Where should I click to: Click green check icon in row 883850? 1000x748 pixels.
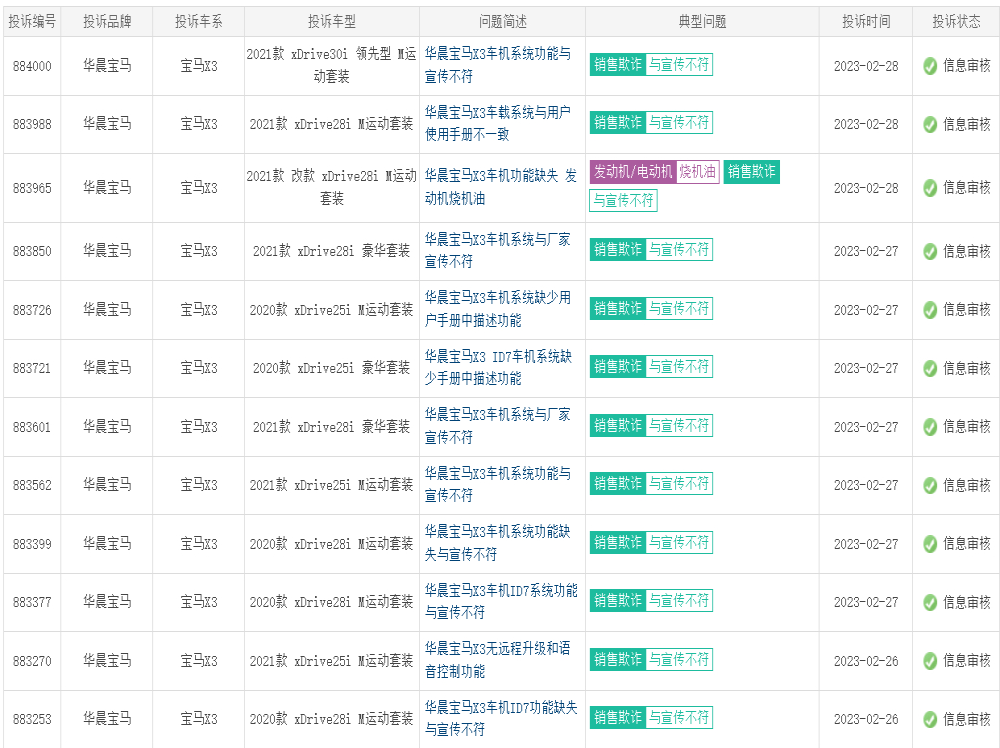click(930, 251)
